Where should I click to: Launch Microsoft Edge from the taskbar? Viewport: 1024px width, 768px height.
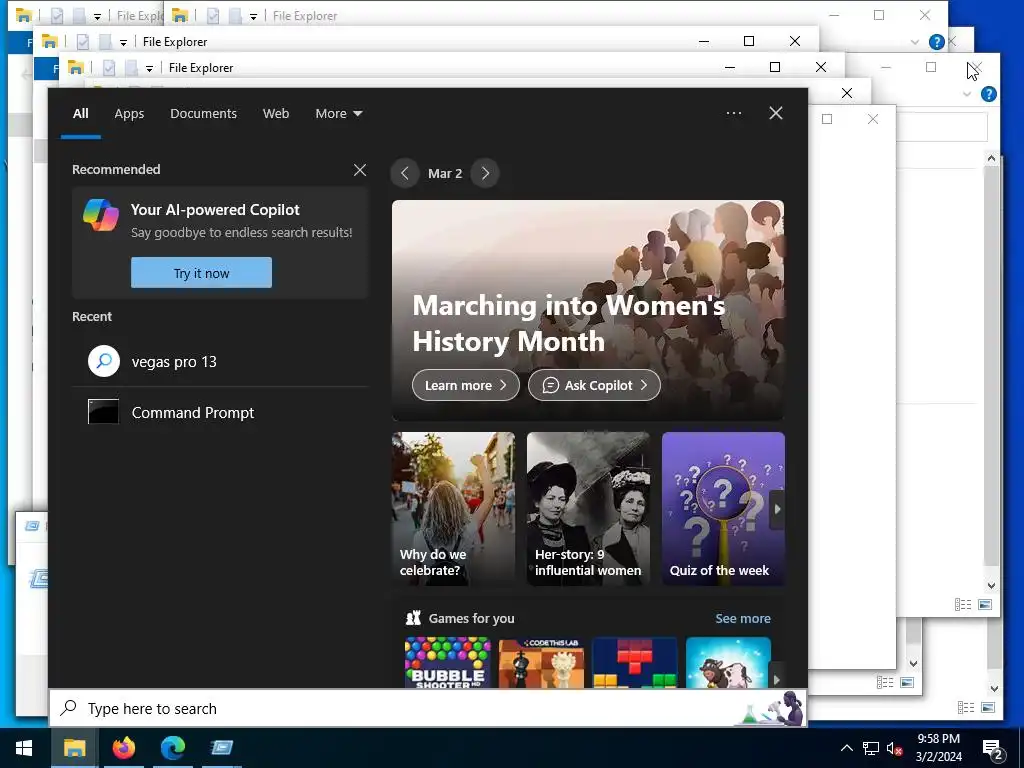[x=173, y=748]
